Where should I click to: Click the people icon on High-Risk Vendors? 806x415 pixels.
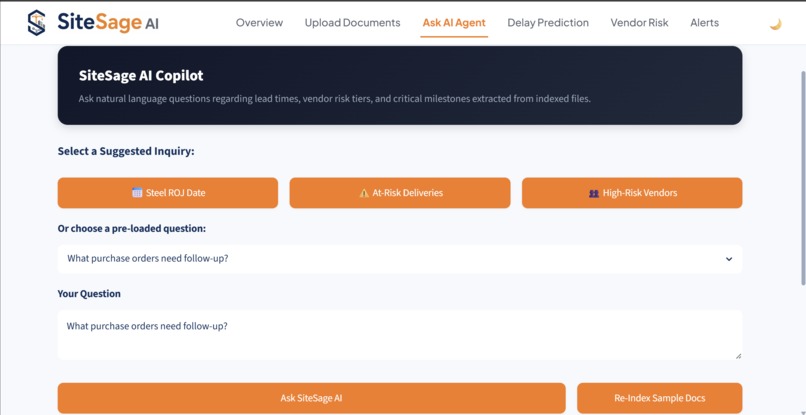[x=594, y=193]
